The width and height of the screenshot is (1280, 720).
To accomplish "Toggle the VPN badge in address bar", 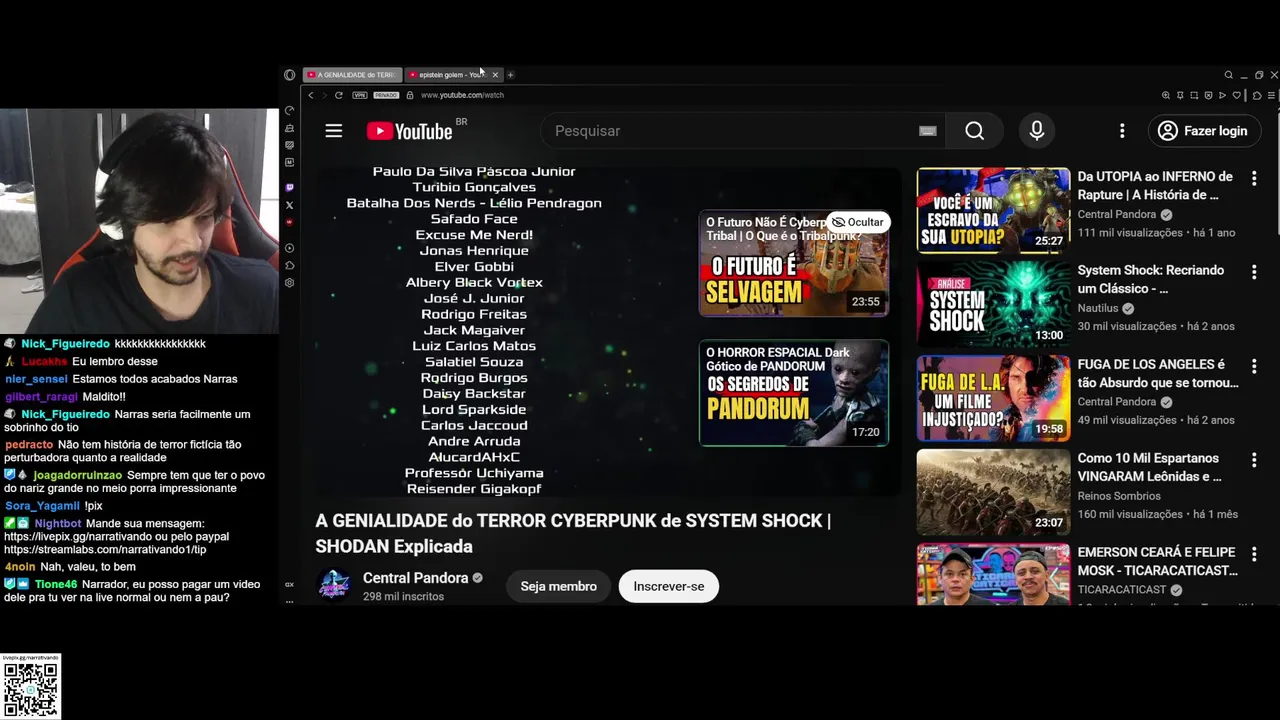I will coord(360,95).
